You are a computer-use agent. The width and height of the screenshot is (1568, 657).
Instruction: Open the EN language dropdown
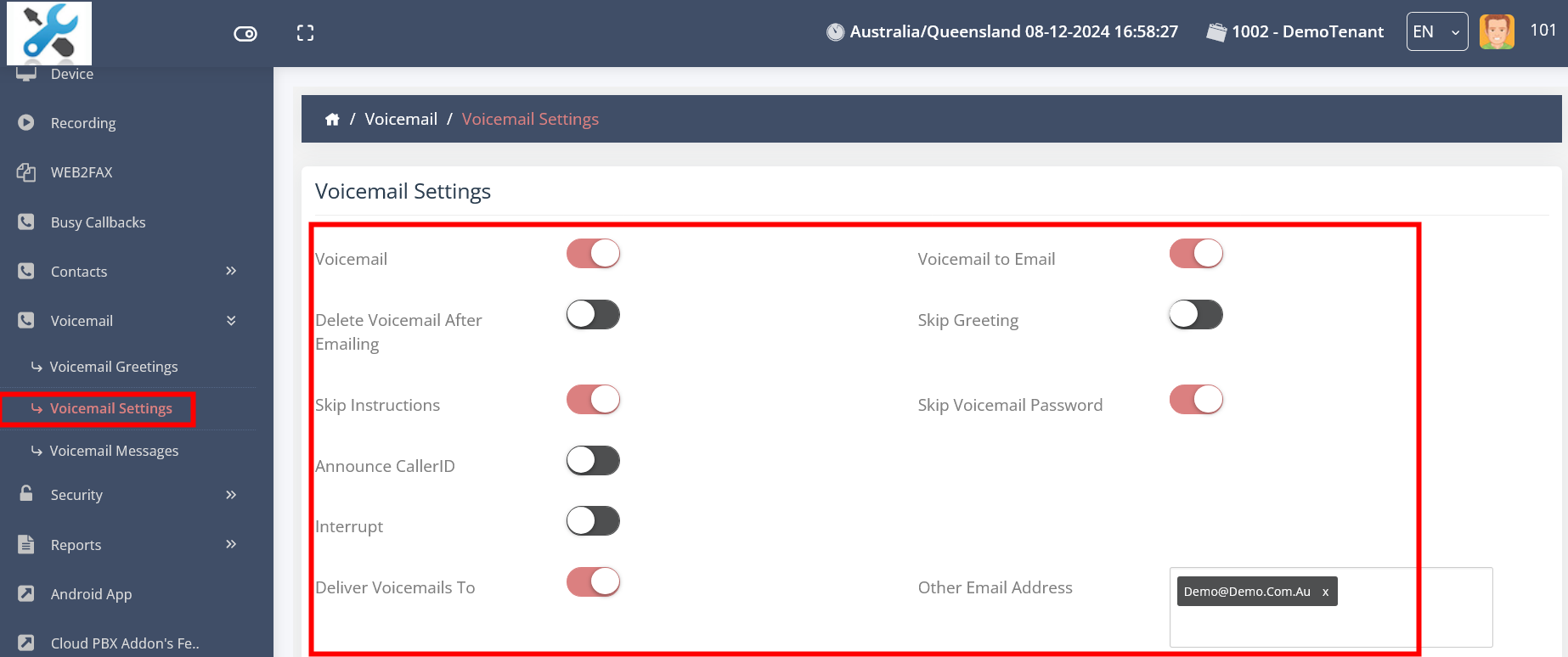click(1436, 32)
